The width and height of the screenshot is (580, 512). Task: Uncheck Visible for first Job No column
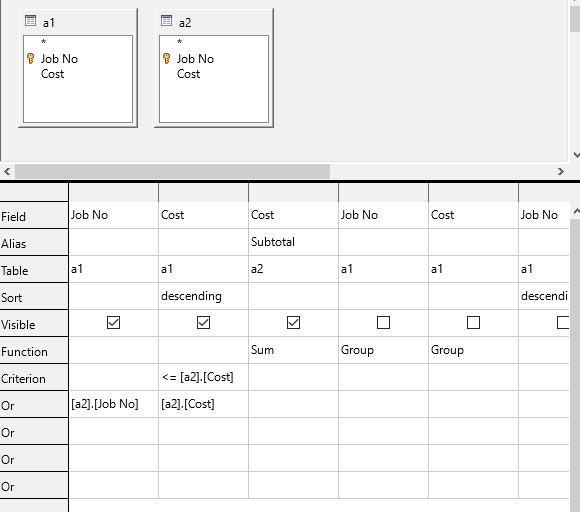point(113,323)
